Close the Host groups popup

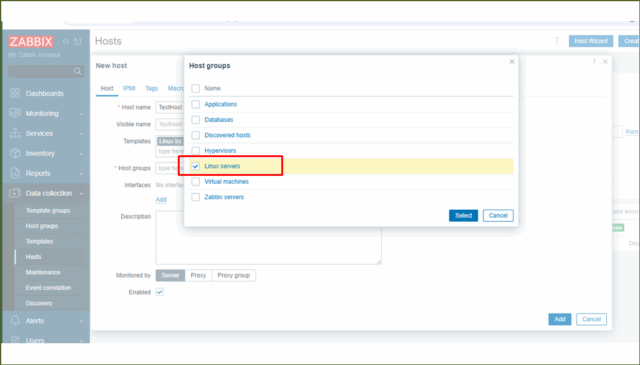512,62
